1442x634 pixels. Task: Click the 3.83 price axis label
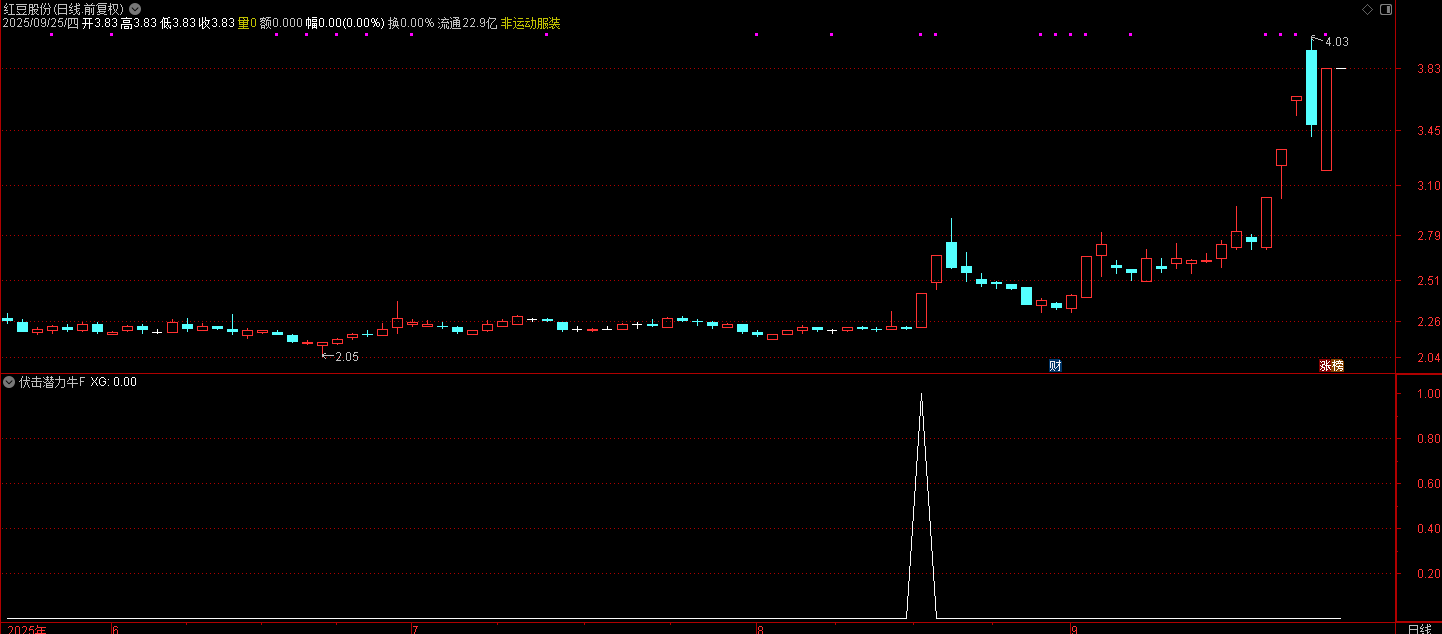pyautogui.click(x=1427, y=69)
